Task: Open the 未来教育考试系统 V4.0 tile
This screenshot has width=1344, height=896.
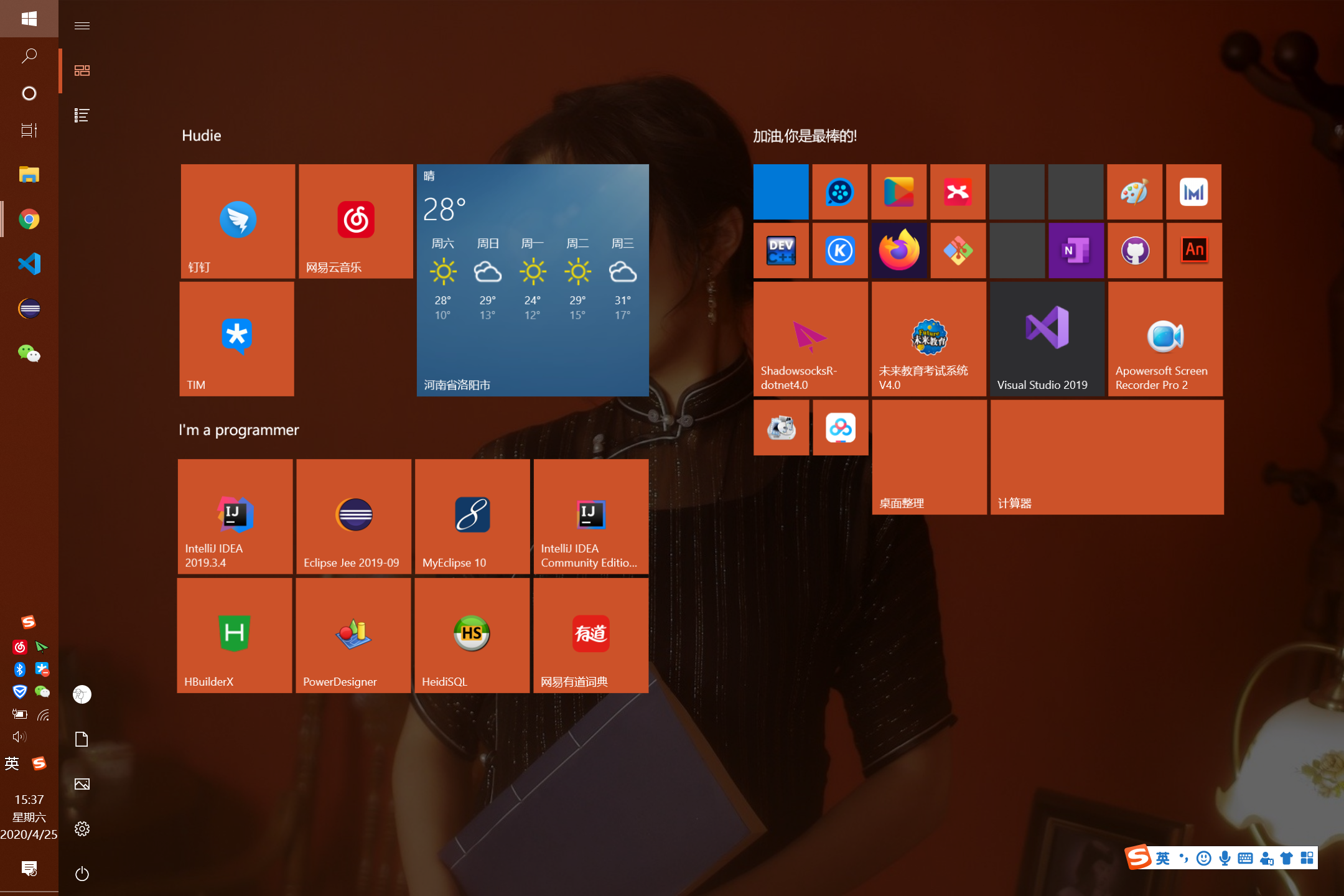Action: tap(929, 339)
